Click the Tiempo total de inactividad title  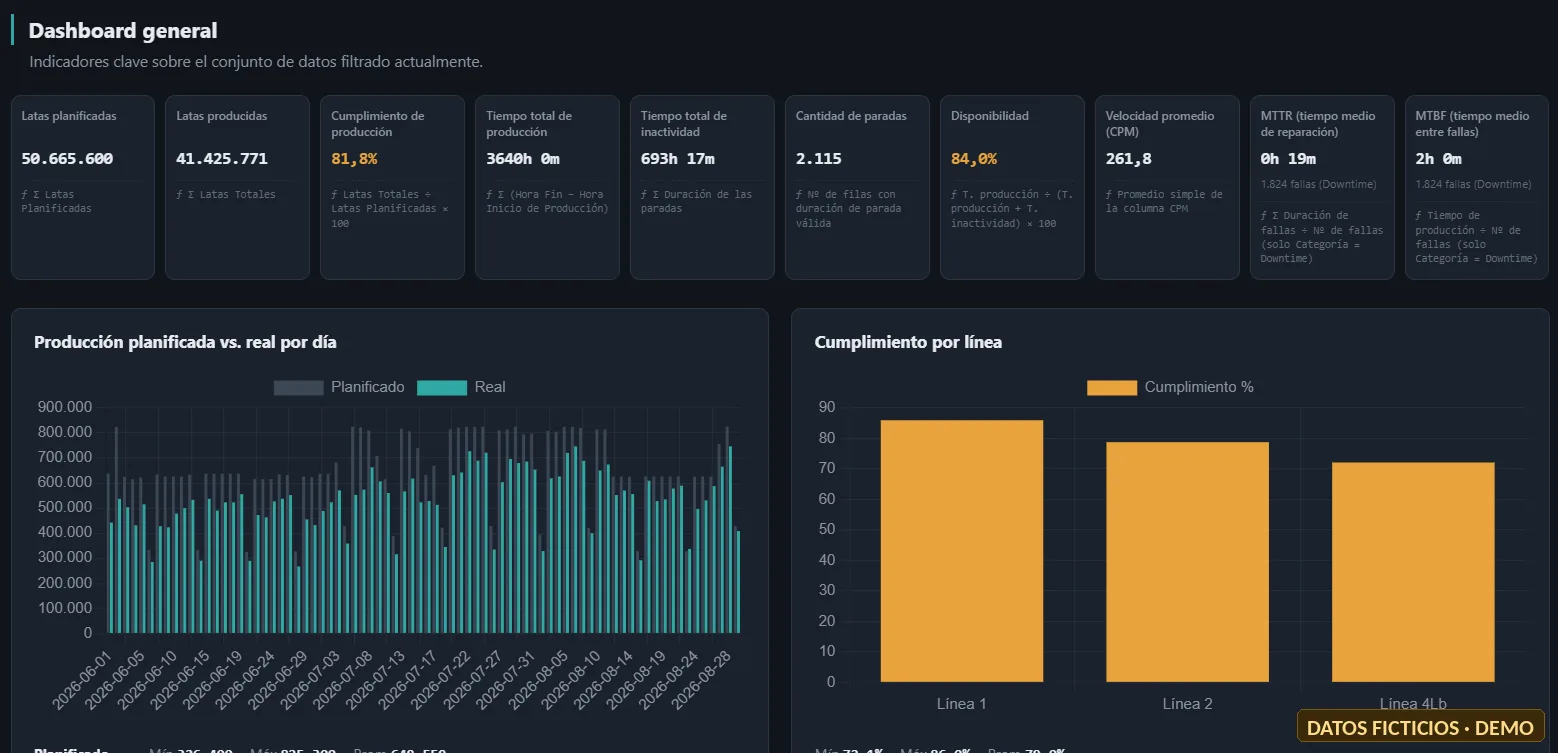pos(684,124)
